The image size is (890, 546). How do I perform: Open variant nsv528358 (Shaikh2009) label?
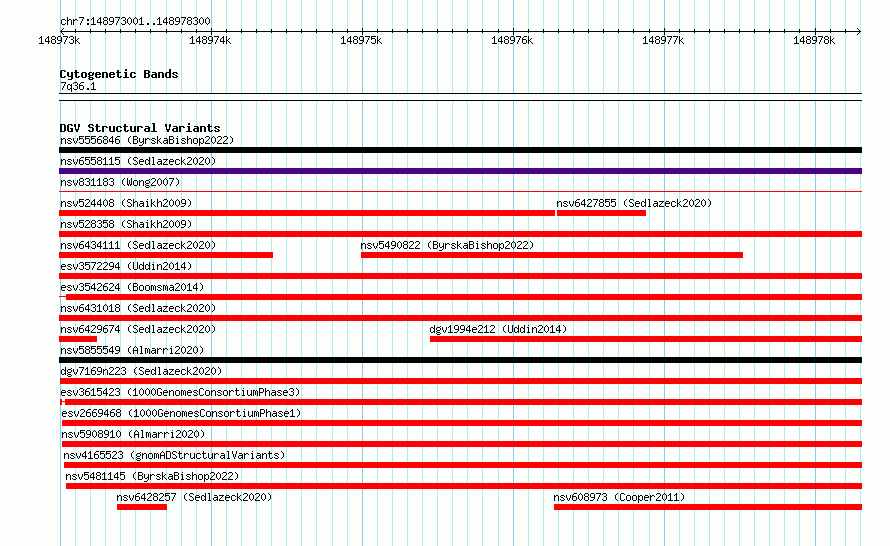(126, 224)
